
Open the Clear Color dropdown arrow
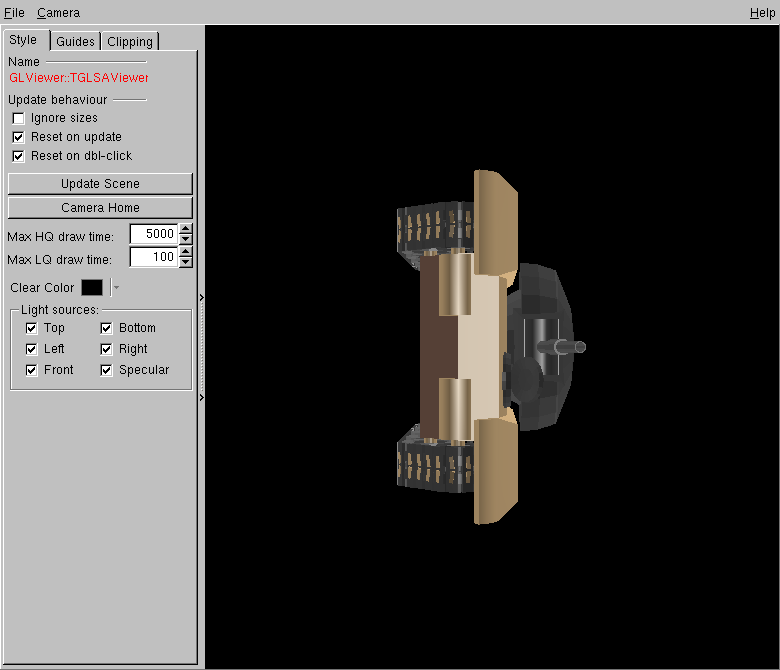pyautogui.click(x=116, y=287)
